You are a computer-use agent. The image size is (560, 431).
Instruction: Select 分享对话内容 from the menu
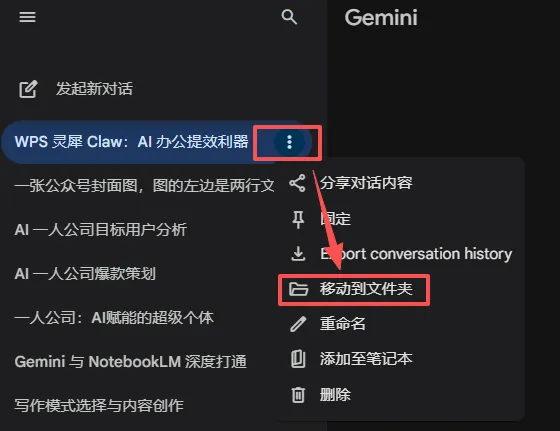click(366, 183)
